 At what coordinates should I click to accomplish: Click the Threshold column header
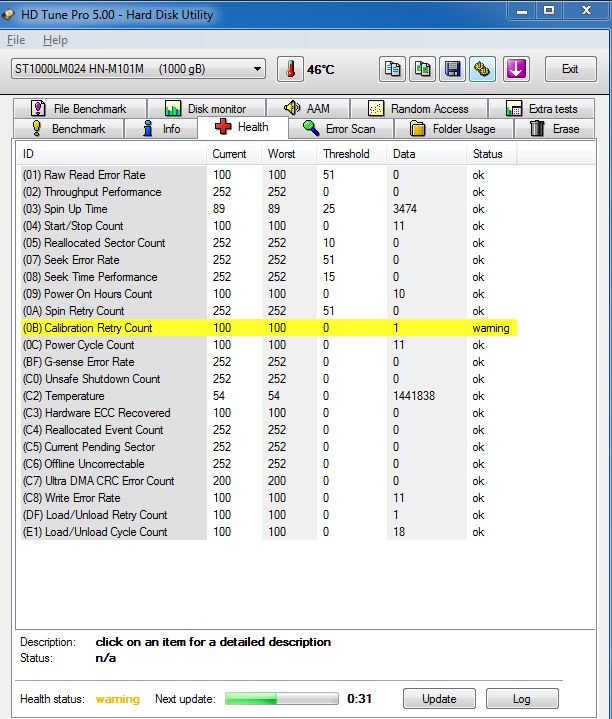pyautogui.click(x=352, y=154)
